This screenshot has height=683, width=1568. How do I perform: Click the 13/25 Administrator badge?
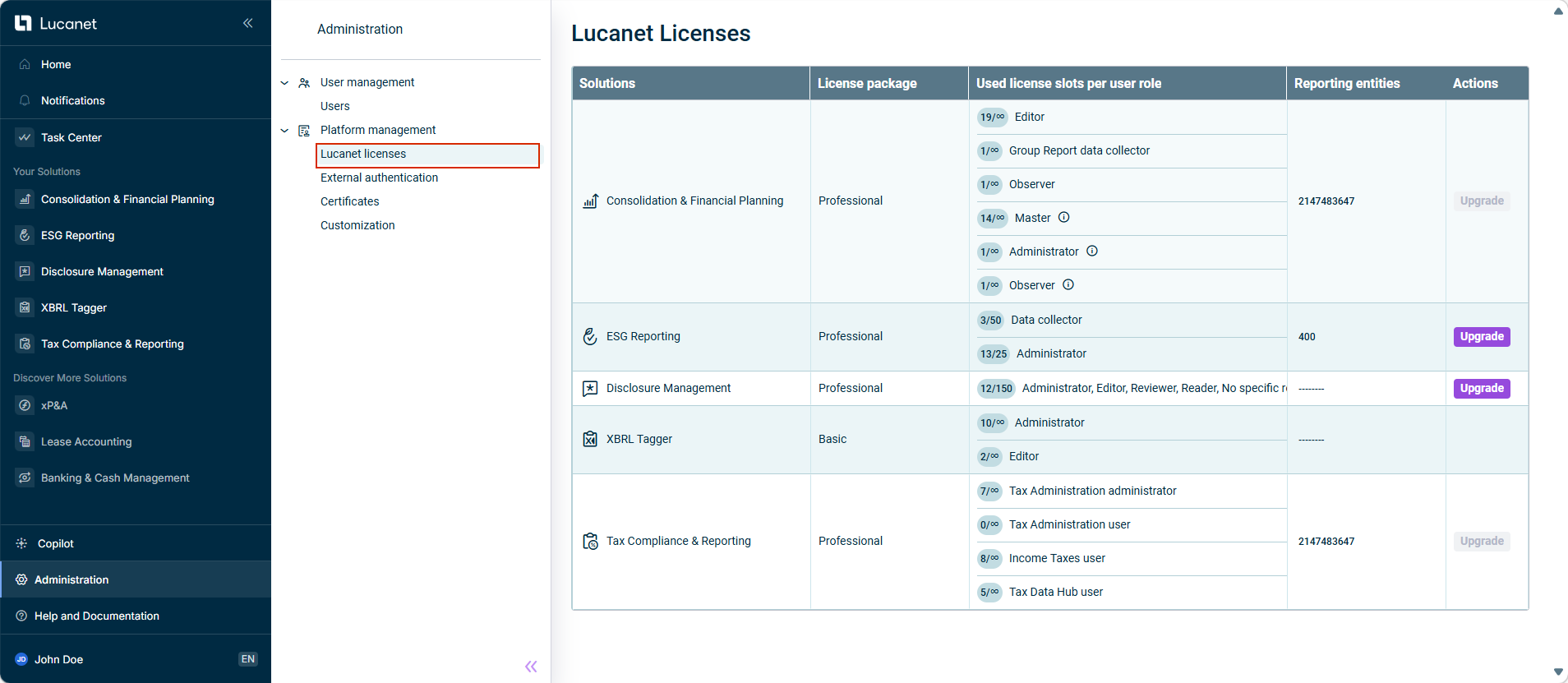tap(994, 353)
